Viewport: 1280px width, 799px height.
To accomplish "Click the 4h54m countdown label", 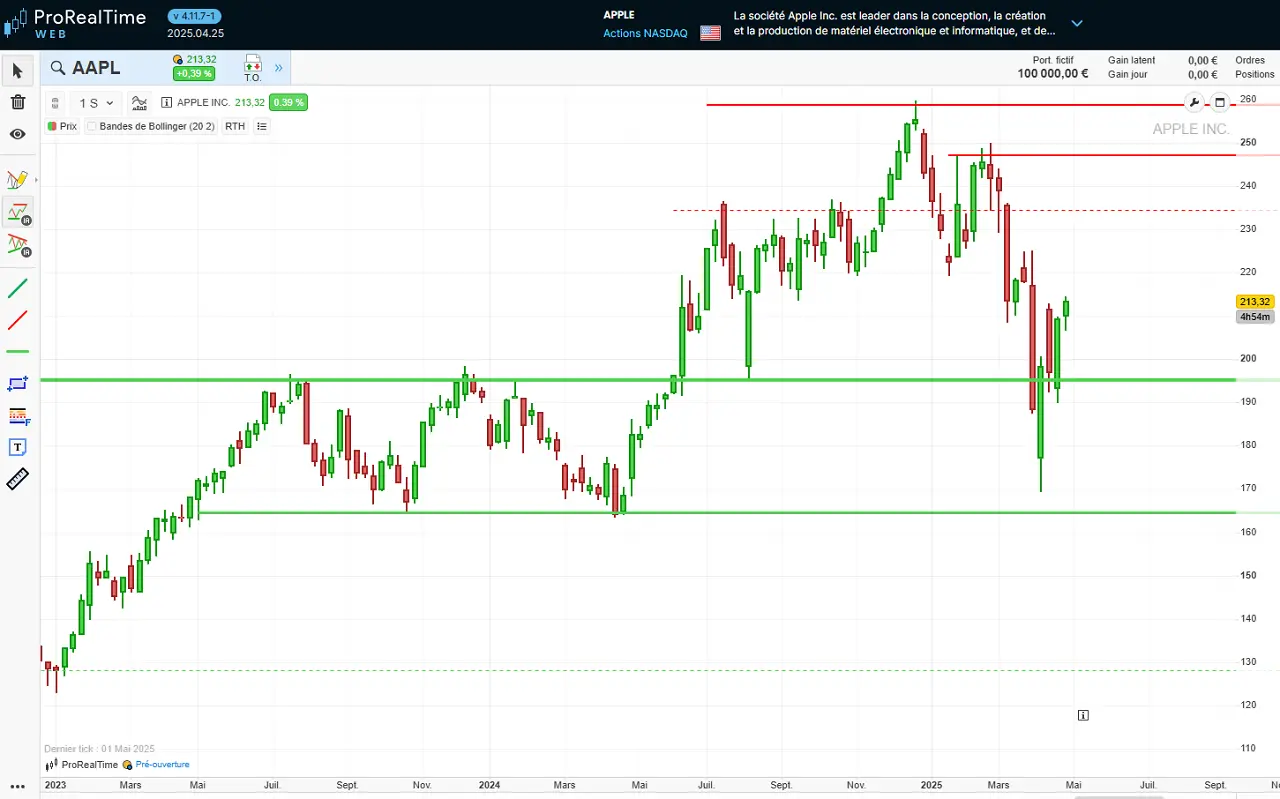I will pos(1254,317).
